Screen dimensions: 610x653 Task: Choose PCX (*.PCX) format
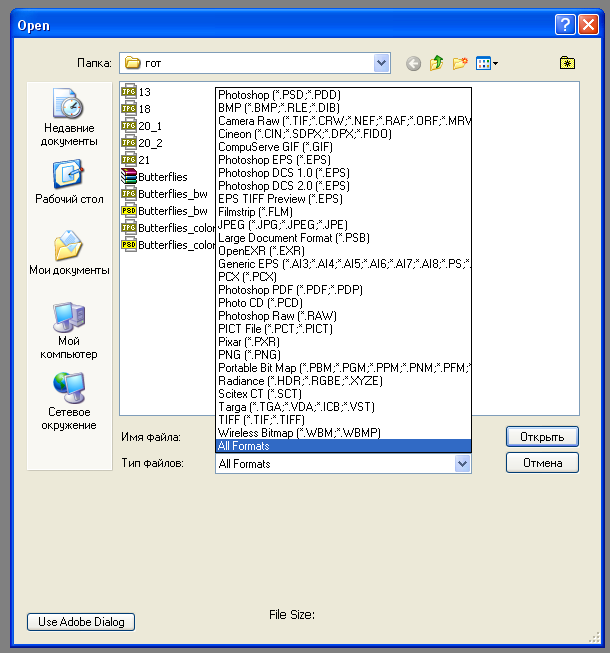click(x=344, y=277)
